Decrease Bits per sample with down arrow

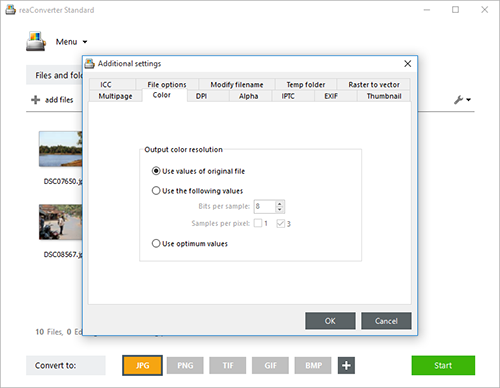[x=280, y=210]
